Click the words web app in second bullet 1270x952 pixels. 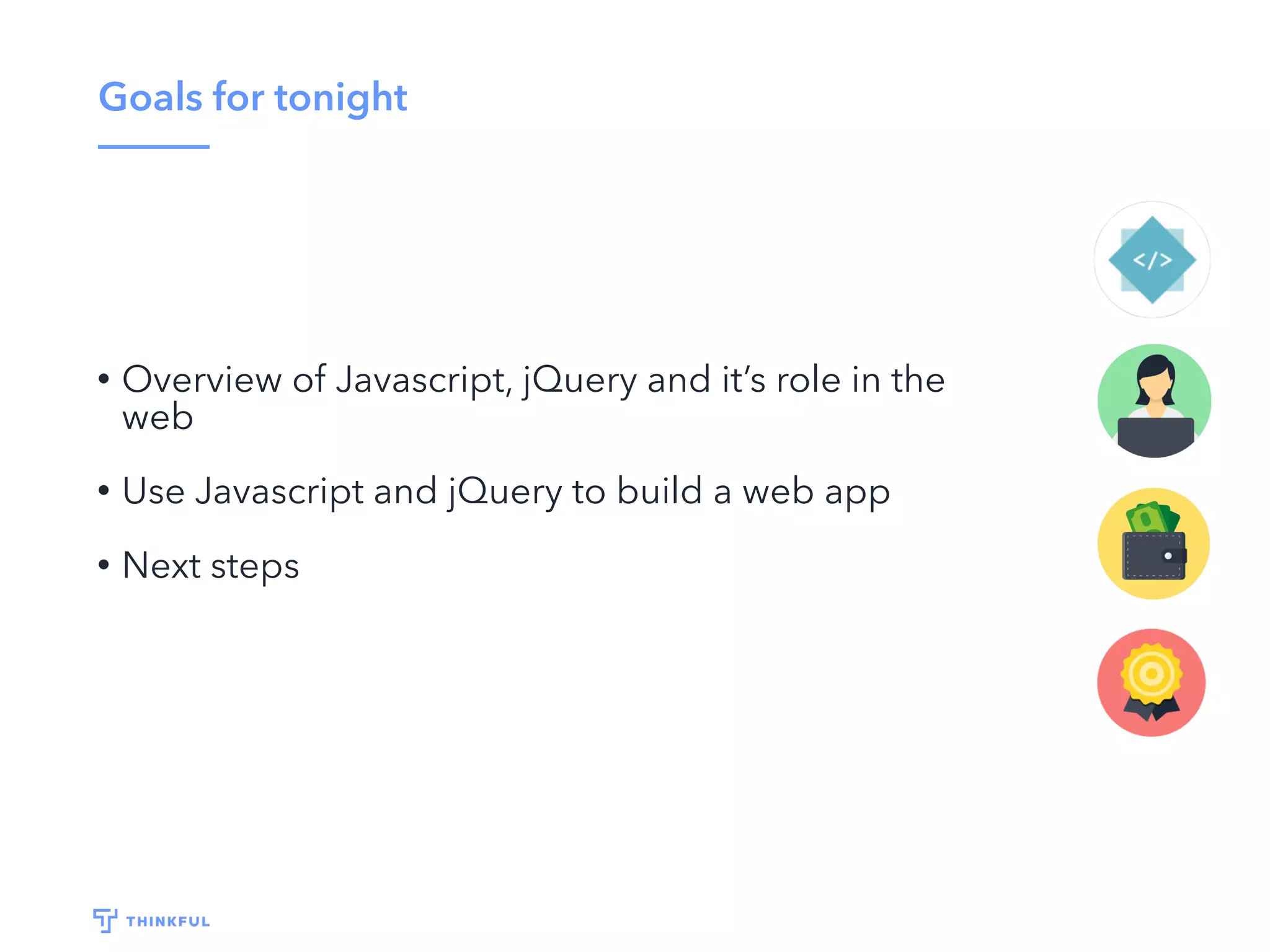coord(817,494)
